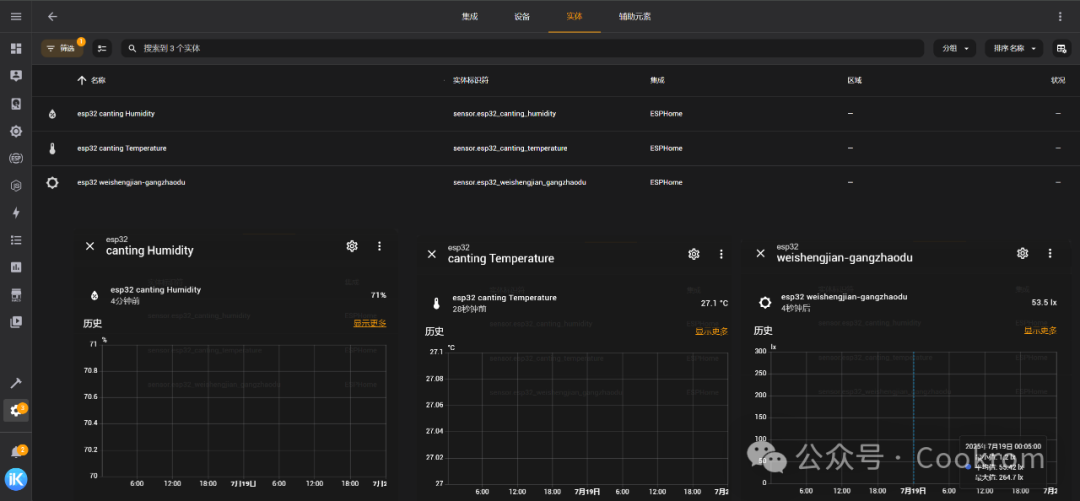
Task: Open the energy lightning bolt sidebar icon
Action: point(16,213)
